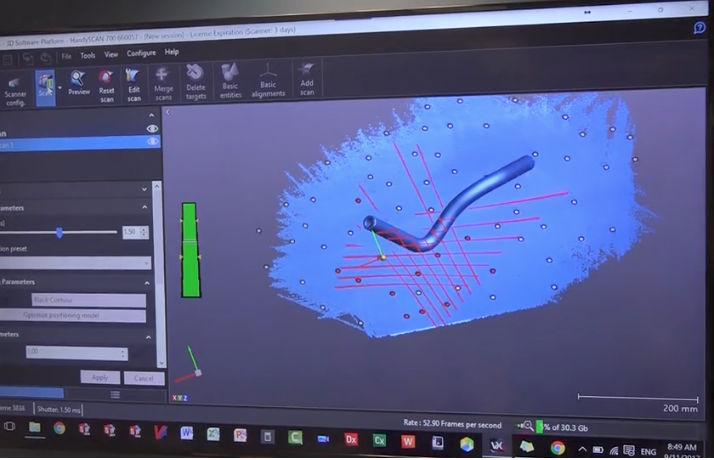Click the undo arrow icon
The height and width of the screenshot is (460, 714).
[28, 59]
